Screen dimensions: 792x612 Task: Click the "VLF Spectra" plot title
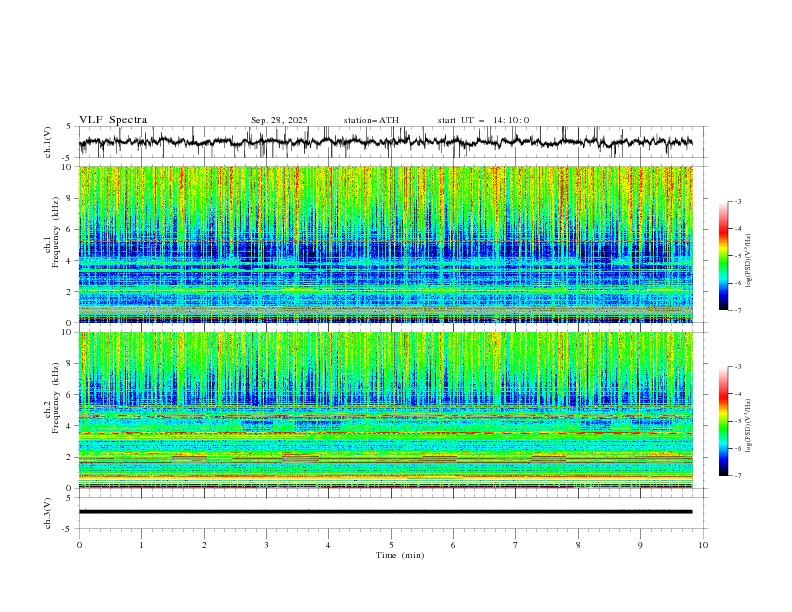coord(113,120)
